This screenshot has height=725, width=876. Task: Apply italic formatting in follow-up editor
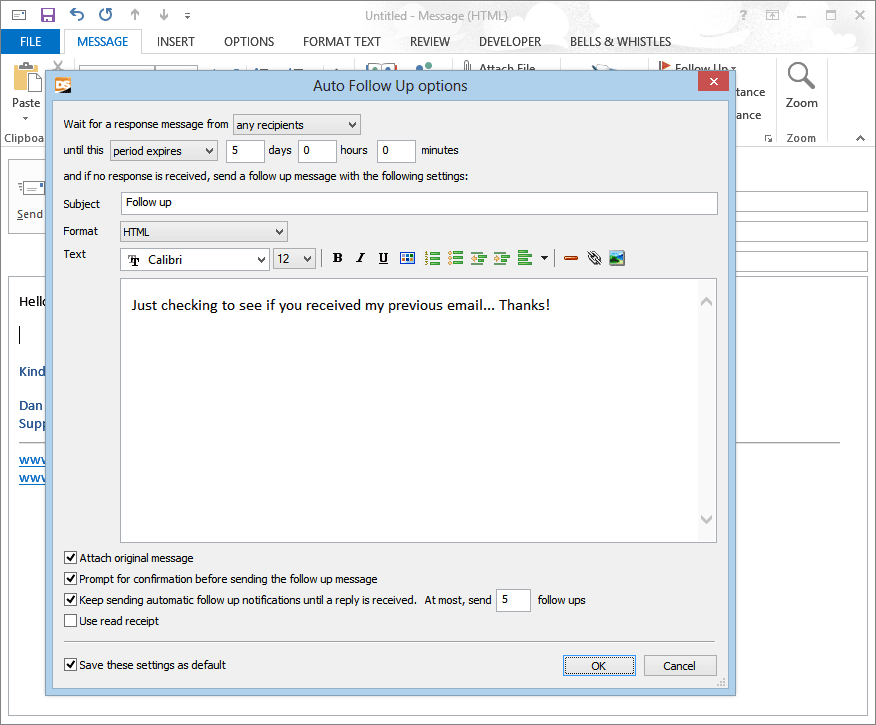point(361,258)
